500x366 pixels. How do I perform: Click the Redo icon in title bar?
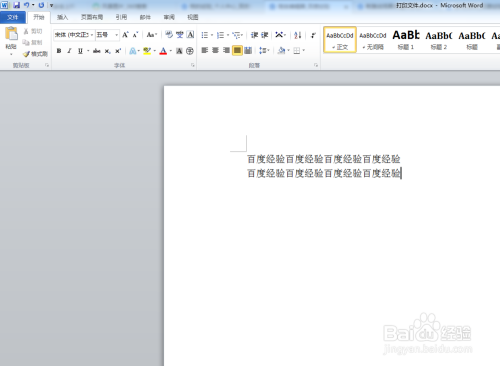coord(41,5)
